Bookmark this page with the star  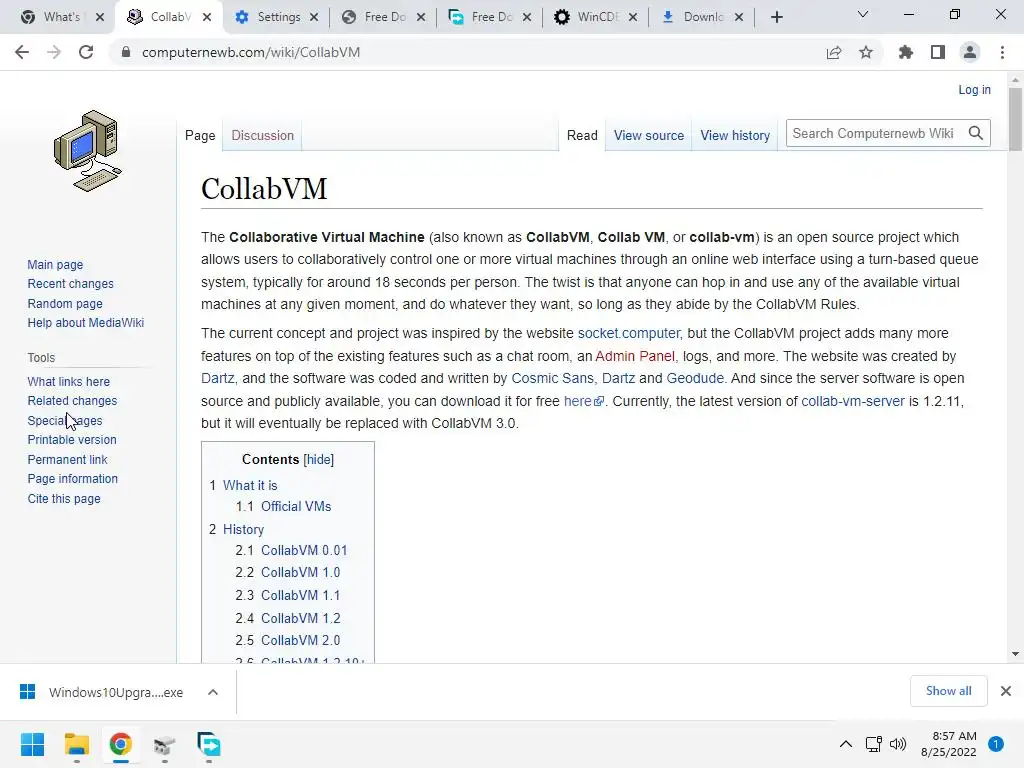[x=866, y=52]
